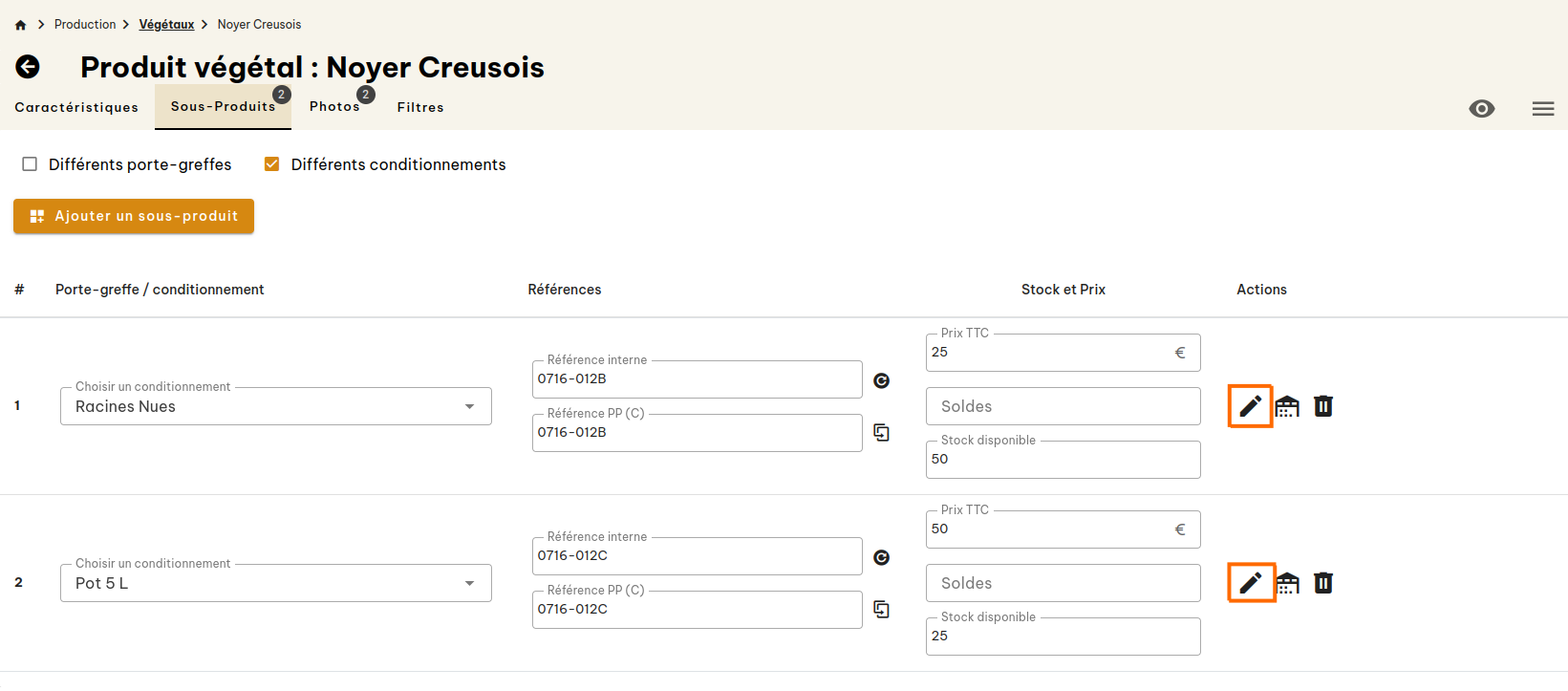Delete the Pot 5 L sub-product via trash icon

[1323, 582]
